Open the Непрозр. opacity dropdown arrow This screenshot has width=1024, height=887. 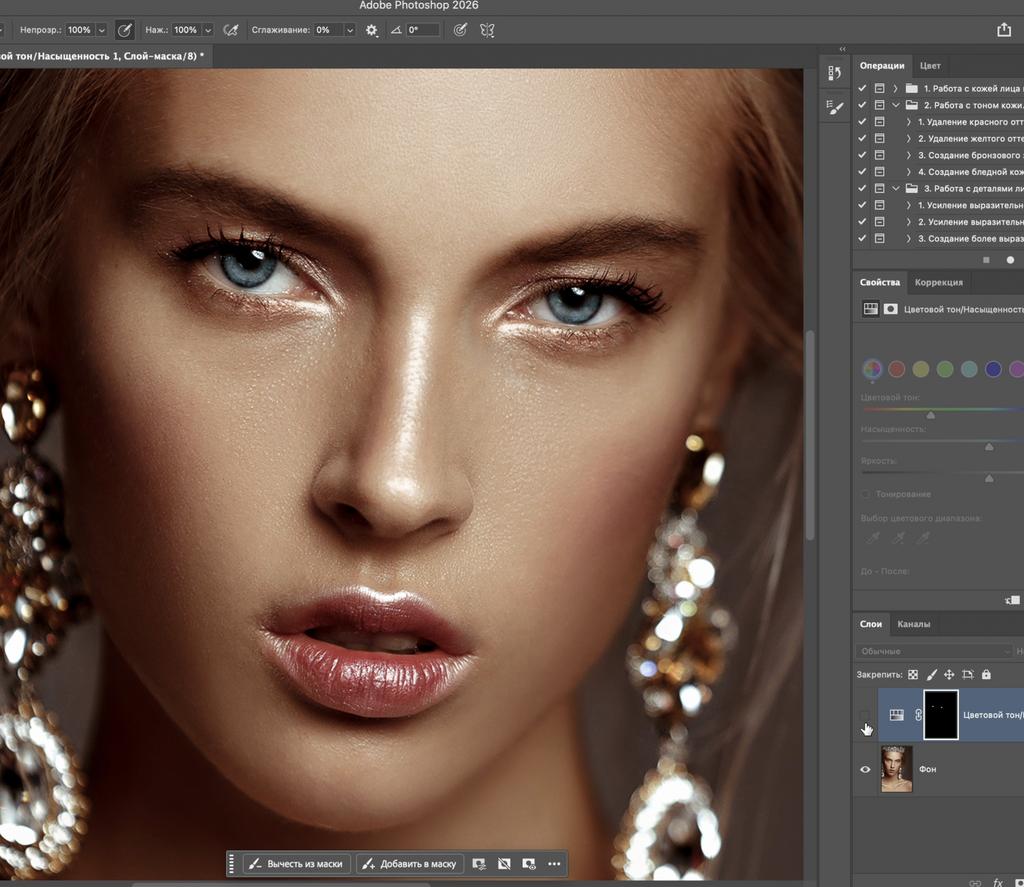click(x=101, y=30)
